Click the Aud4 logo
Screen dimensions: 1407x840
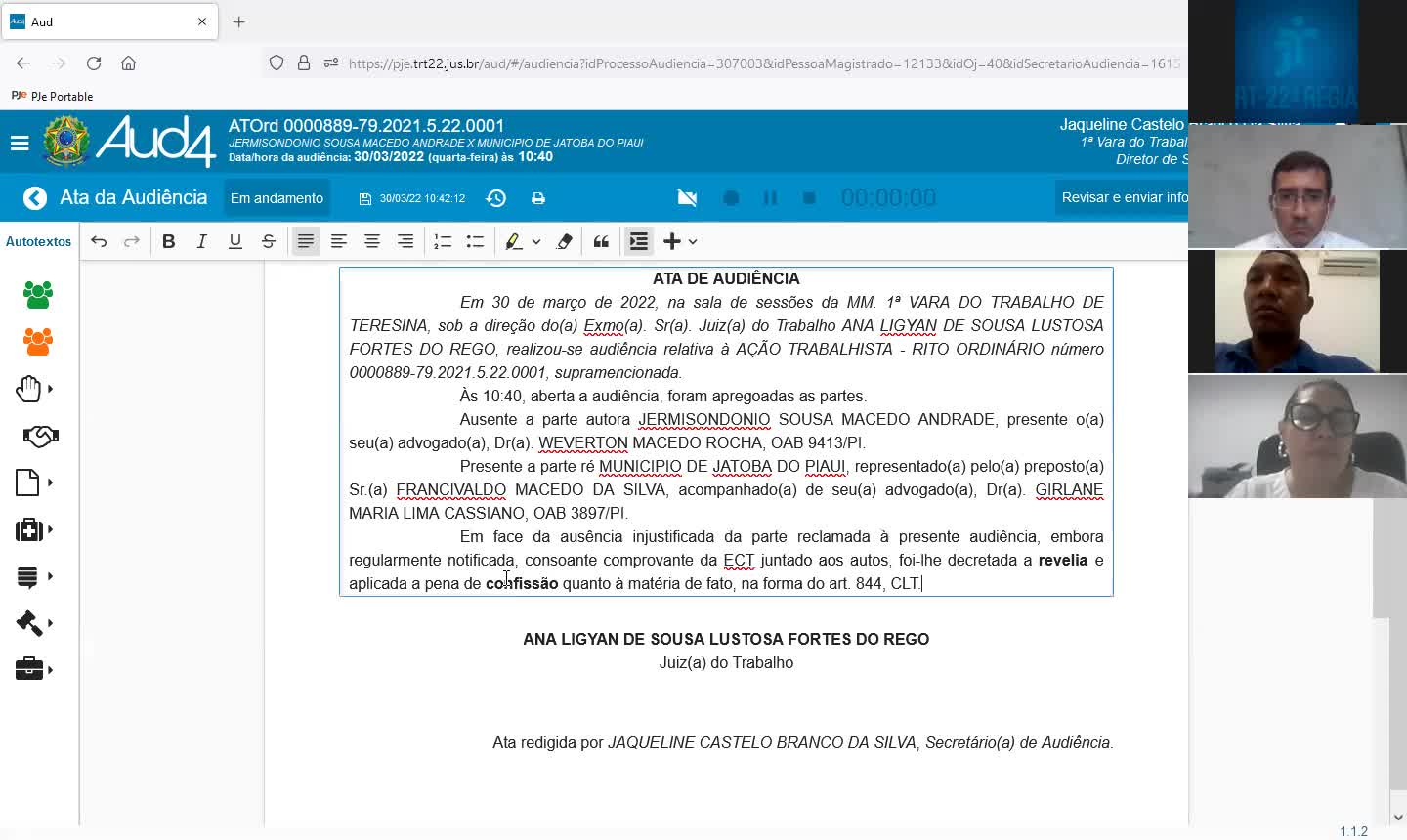pyautogui.click(x=155, y=142)
